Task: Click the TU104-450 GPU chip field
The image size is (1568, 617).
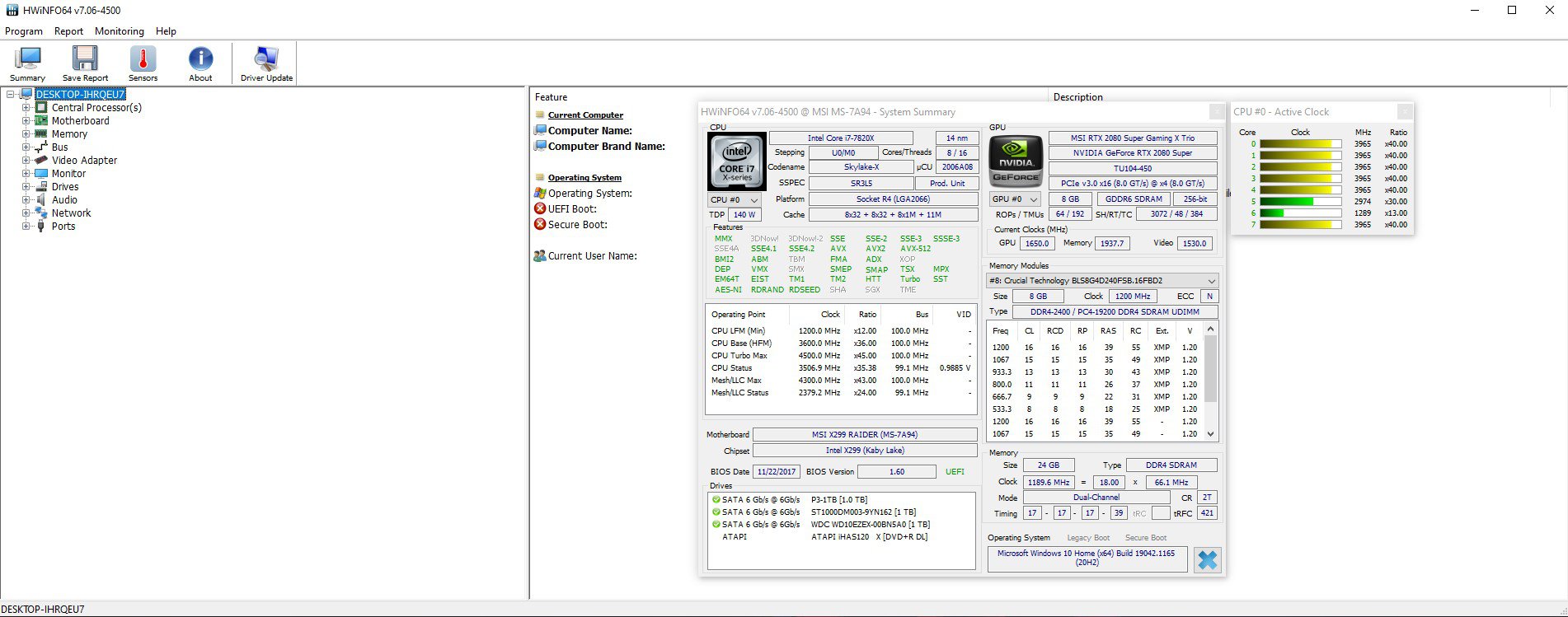Action: pos(1133,168)
